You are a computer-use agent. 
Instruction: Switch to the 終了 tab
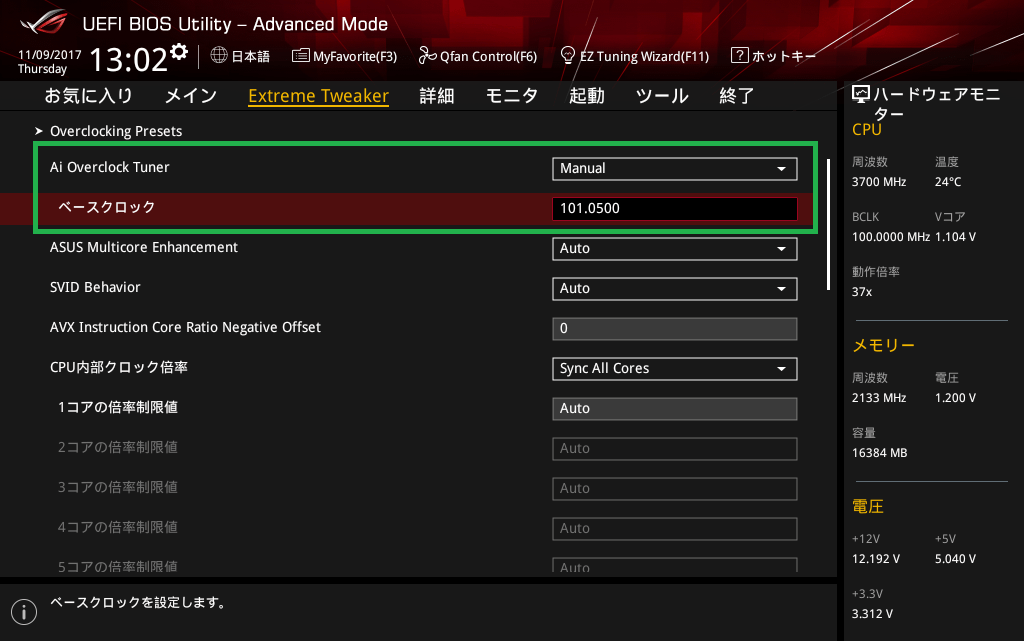737,96
